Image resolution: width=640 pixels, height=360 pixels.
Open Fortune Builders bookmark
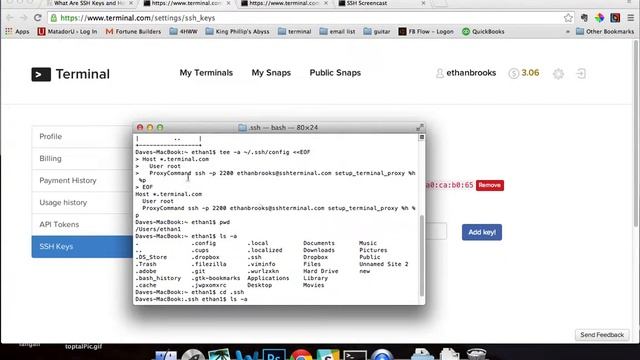tap(133, 31)
